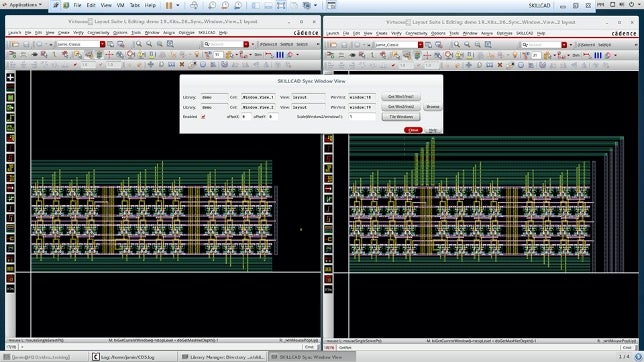Viewport: 644px width, 362px height.
Task: Click Get Win1/Inst1 button in sync dialog
Action: coord(400,97)
